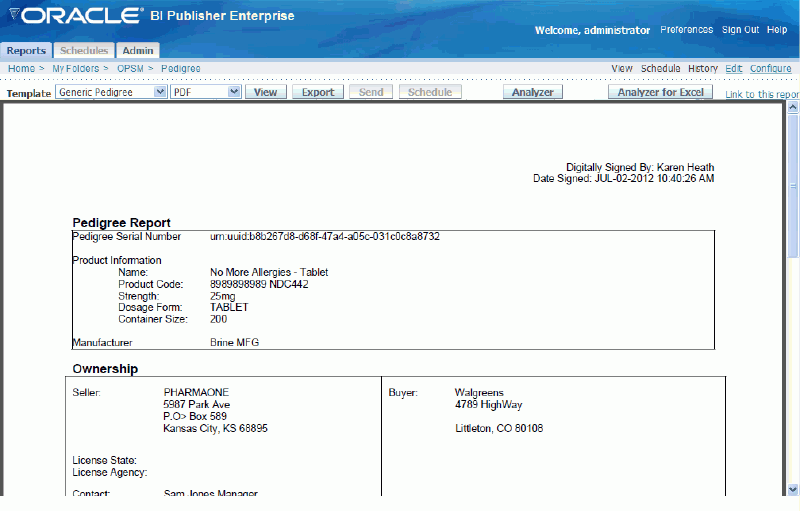The width and height of the screenshot is (800, 511).
Task: Switch to the Schedules tab
Action: pyautogui.click(x=84, y=50)
